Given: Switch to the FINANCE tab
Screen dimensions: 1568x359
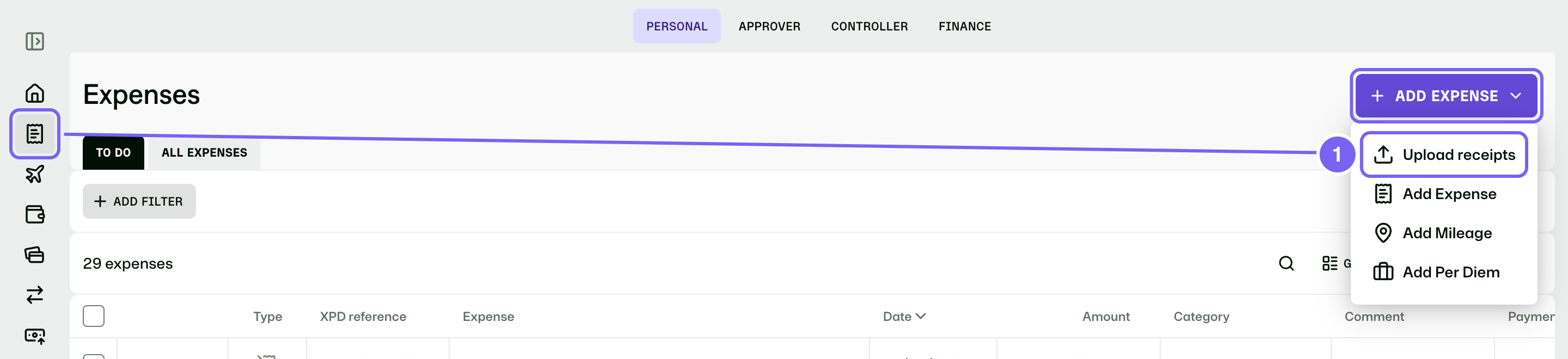Looking at the screenshot, I should 965,26.
